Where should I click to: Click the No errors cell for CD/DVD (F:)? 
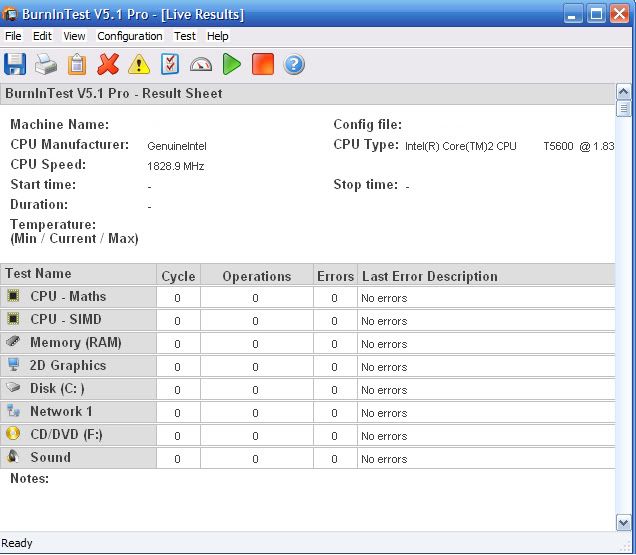(486, 436)
